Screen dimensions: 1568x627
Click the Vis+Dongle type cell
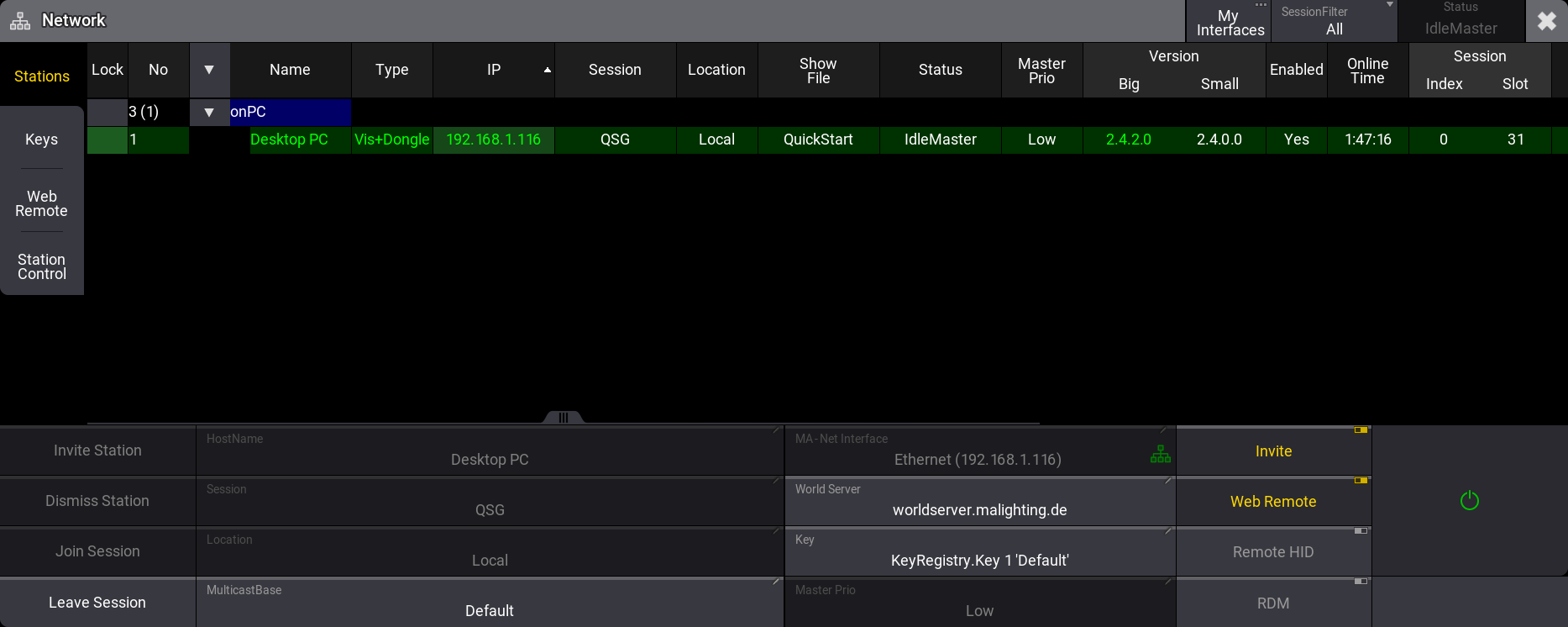(x=392, y=140)
